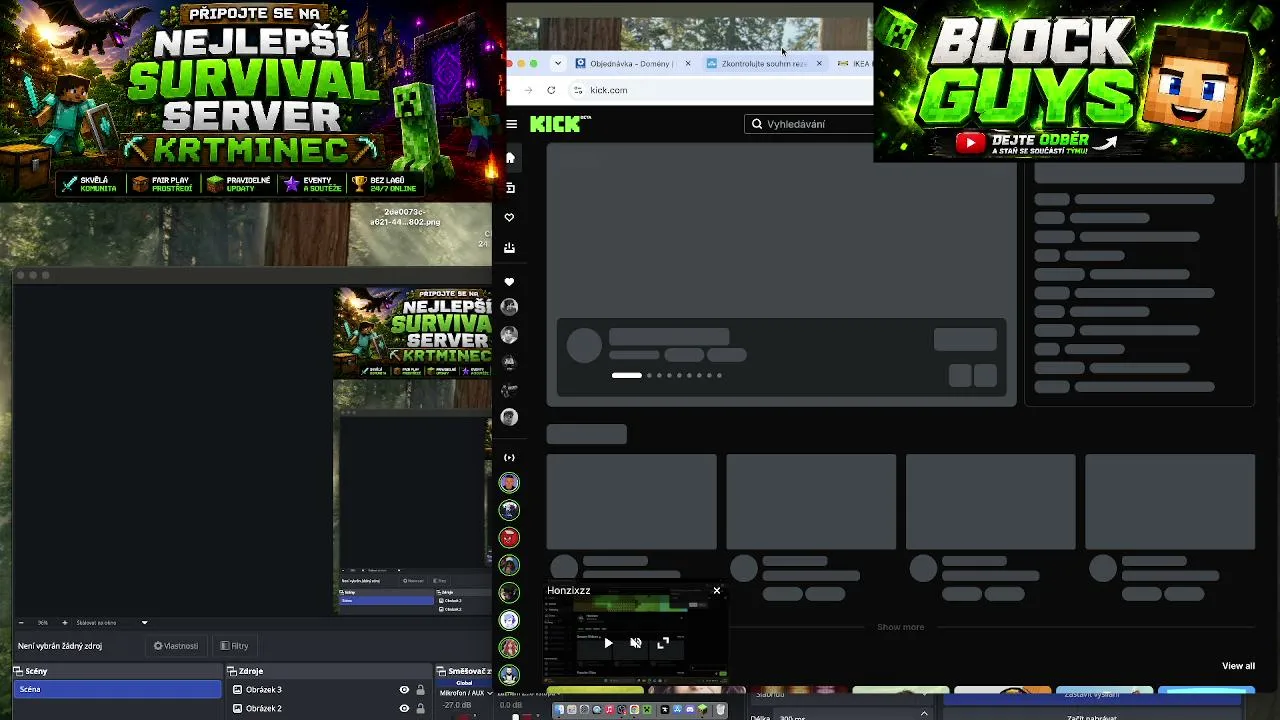Open the Kick hamburger menu
The image size is (1280, 720).
pos(511,124)
